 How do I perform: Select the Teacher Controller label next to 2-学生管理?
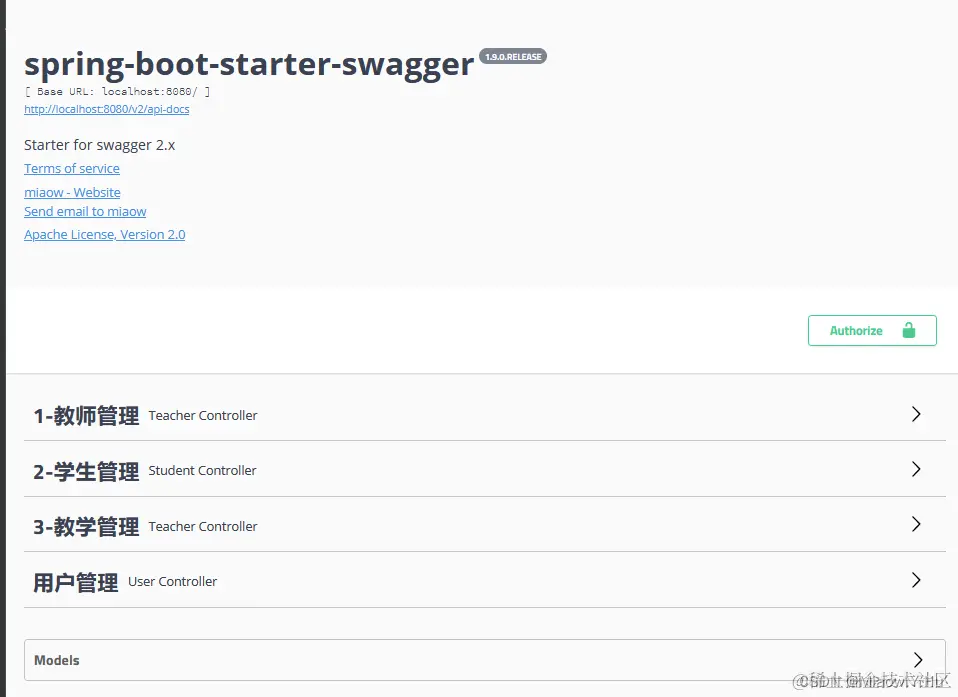pos(202,470)
